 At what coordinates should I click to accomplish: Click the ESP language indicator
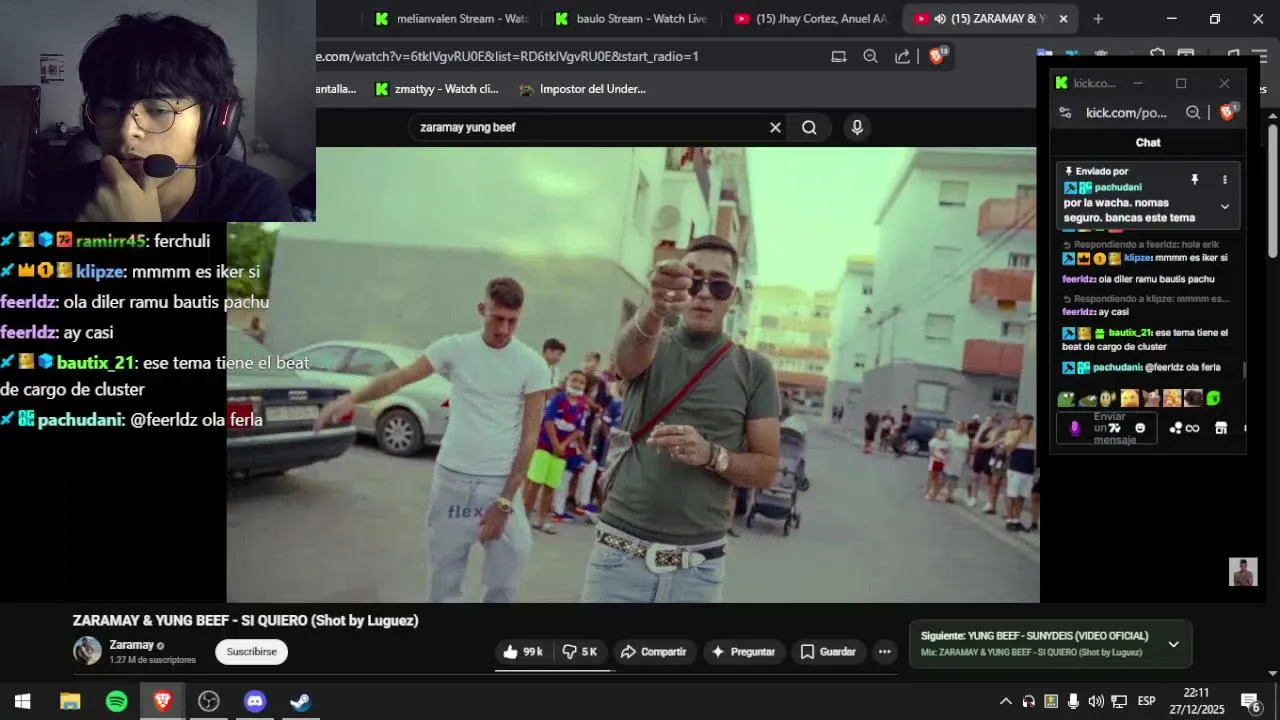(x=1147, y=701)
